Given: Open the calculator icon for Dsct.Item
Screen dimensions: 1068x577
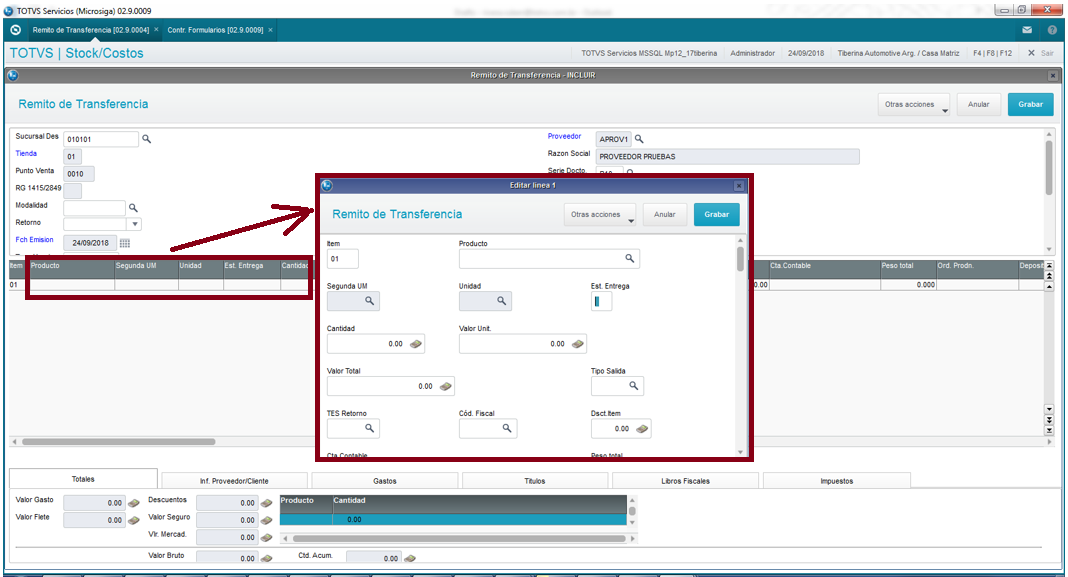Looking at the screenshot, I should pos(642,429).
